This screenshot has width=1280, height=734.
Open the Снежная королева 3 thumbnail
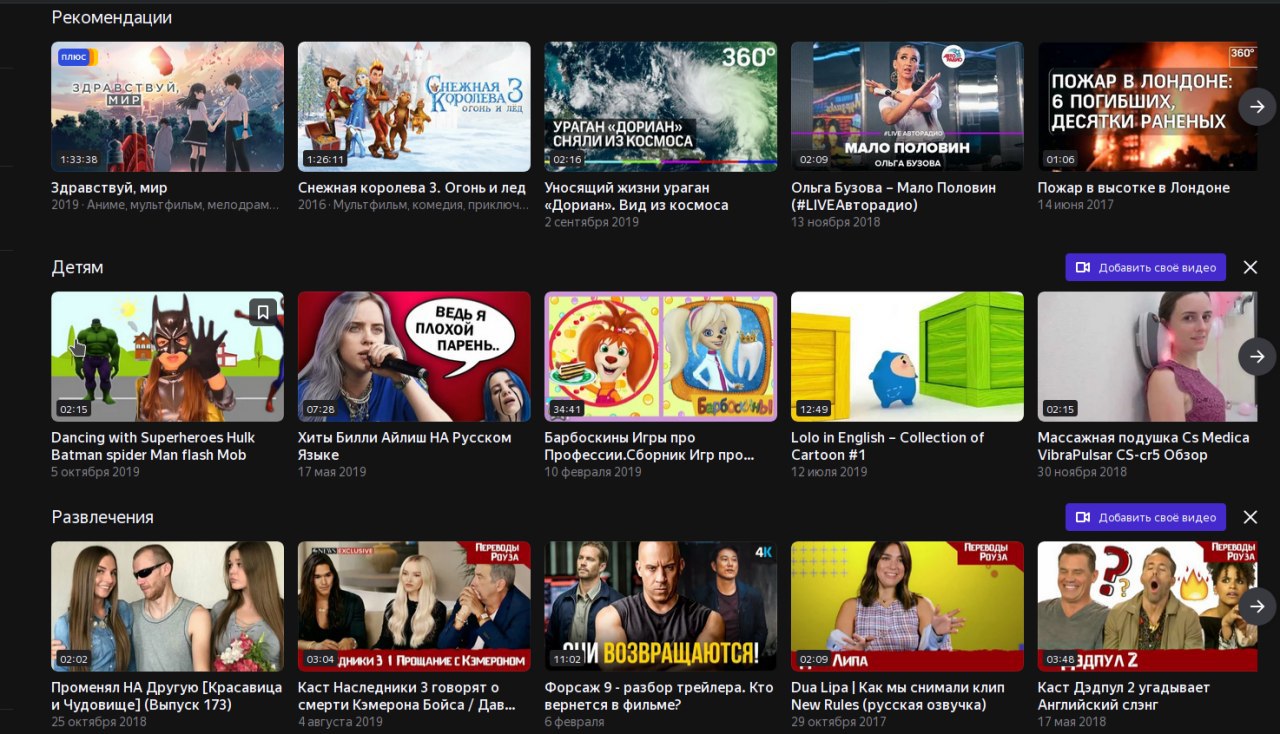pos(414,106)
